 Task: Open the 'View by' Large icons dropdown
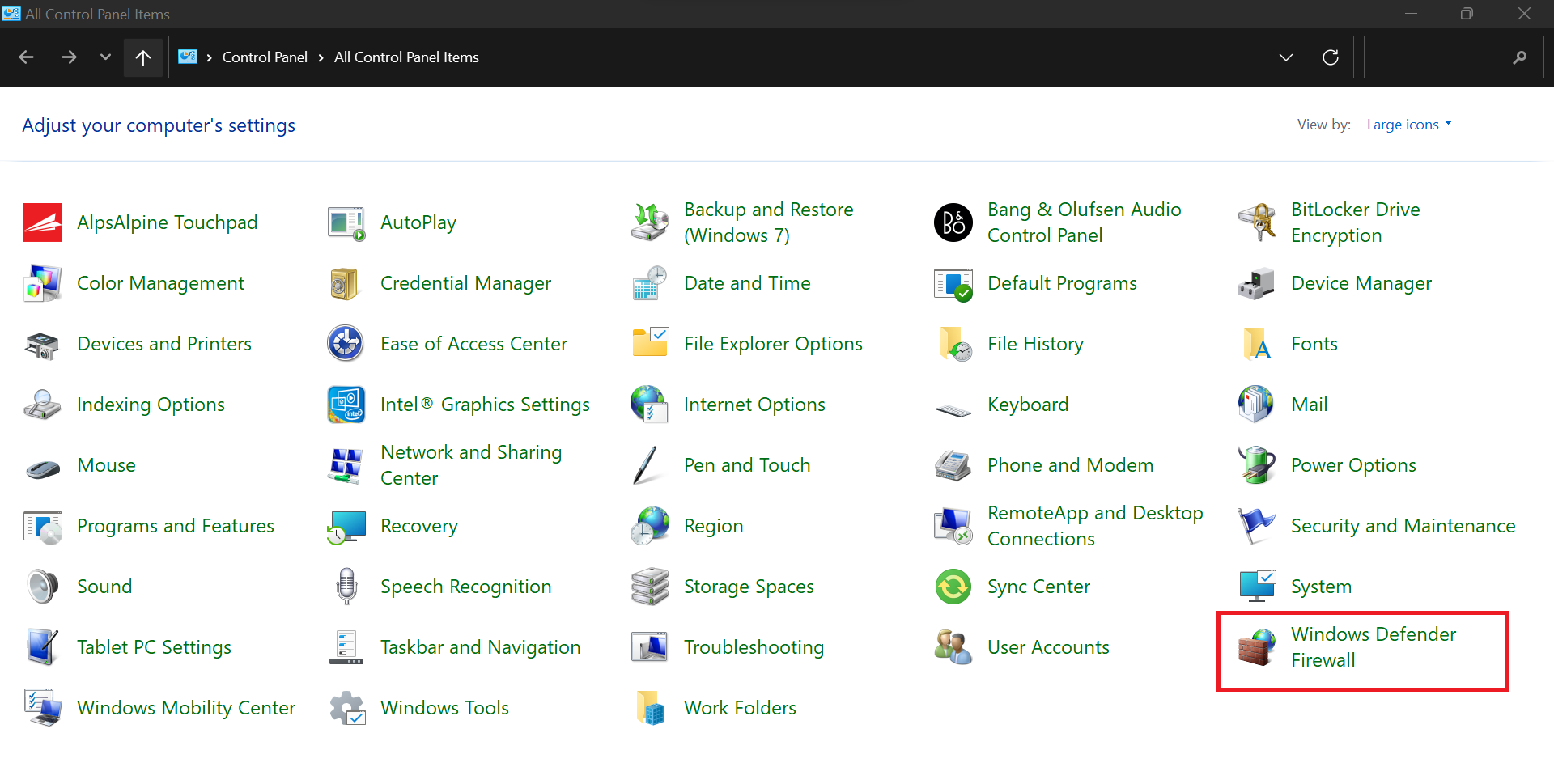1409,125
